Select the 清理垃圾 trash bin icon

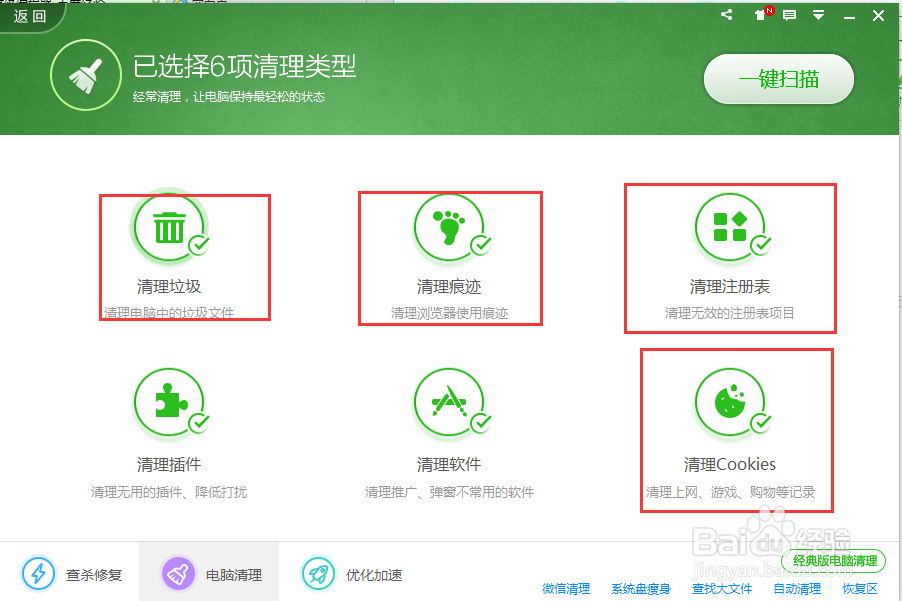169,227
